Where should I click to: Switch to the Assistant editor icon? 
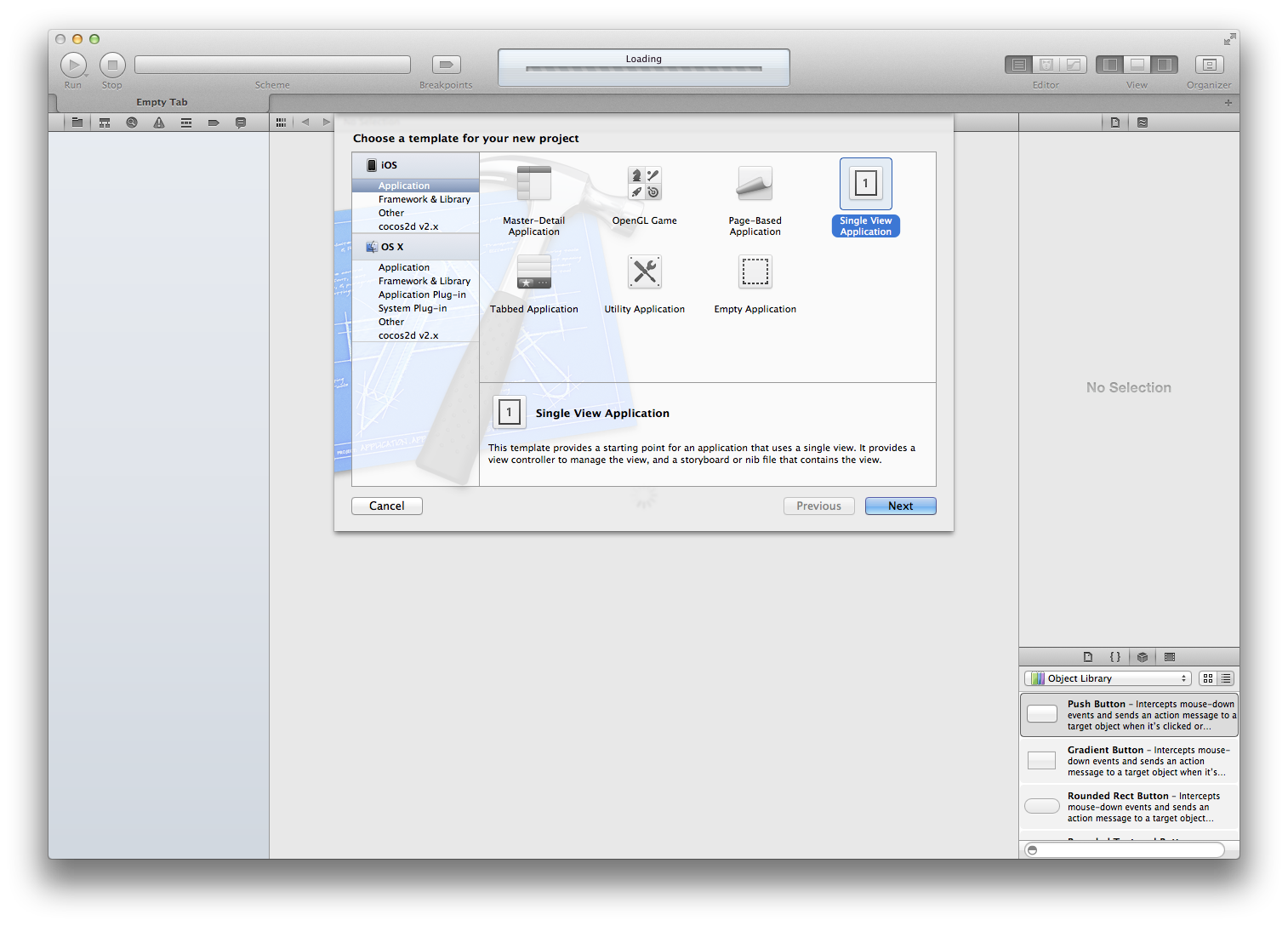pos(1046,65)
